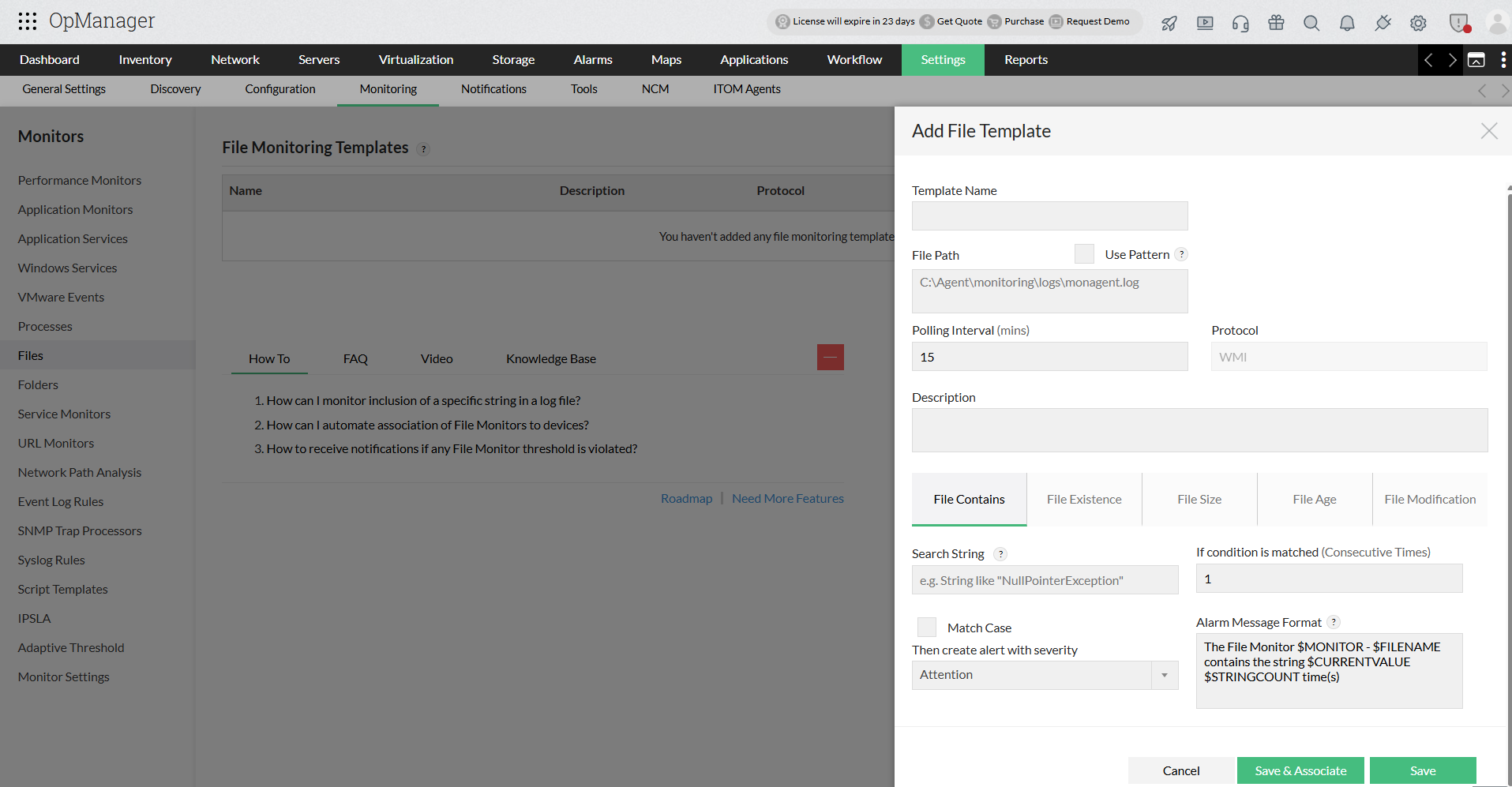This screenshot has height=787, width=1512.
Task: Click help icon beside Use Pattern
Action: point(1181,254)
